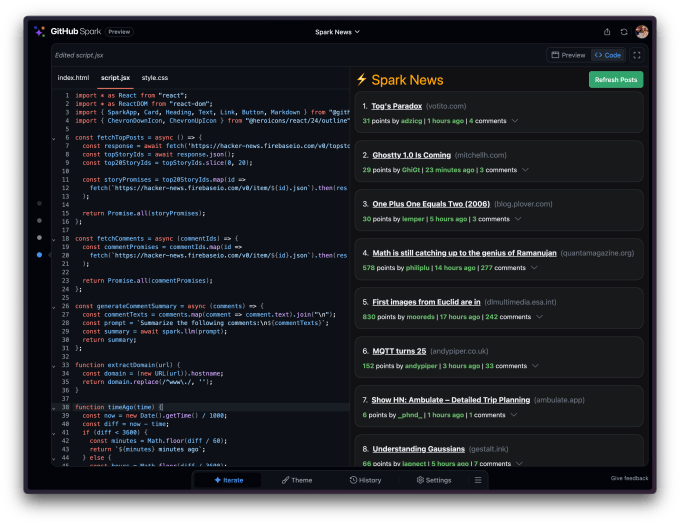Expand comments for MQTT turns 25 post

536,365
